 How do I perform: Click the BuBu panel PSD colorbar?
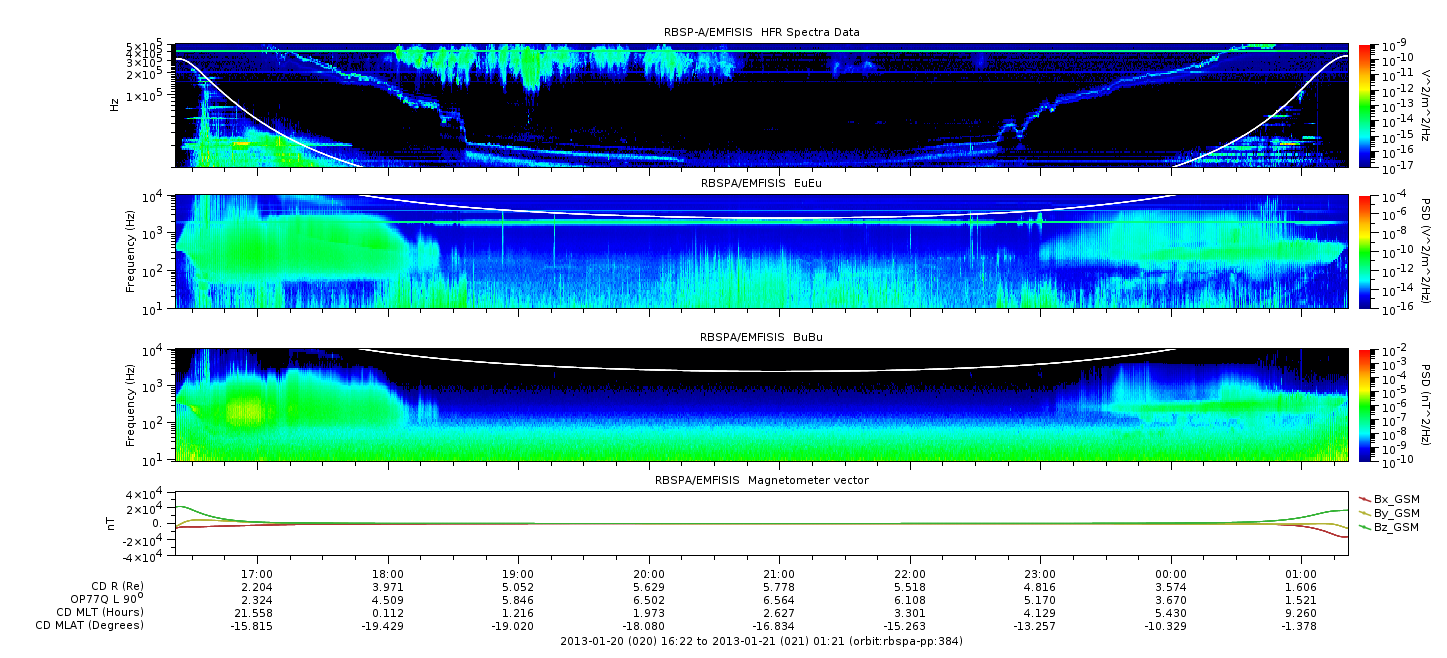1366,405
